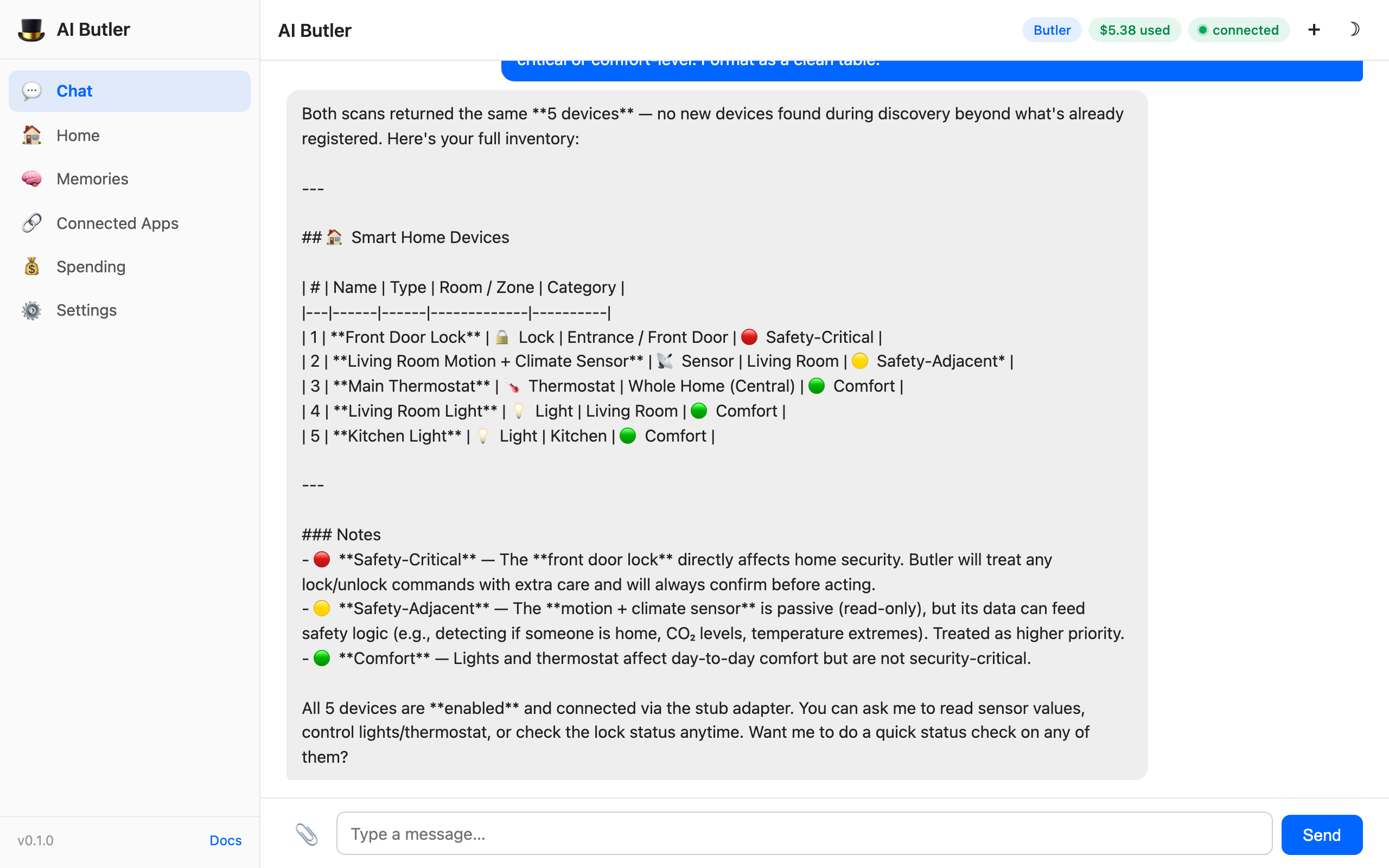Open Chat via the speech bubble icon
The height and width of the screenshot is (868, 1389).
point(31,91)
